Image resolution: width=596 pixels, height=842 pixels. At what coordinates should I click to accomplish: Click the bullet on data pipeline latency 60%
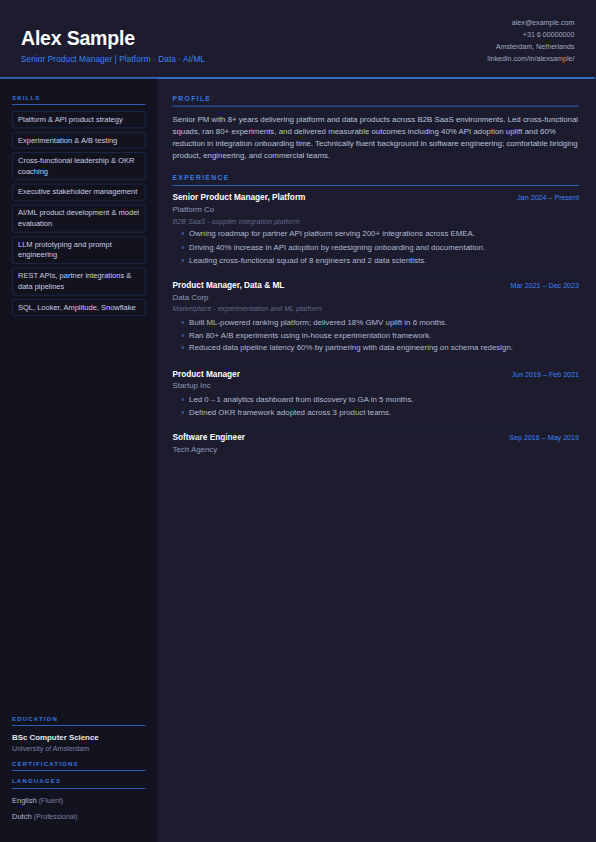351,347
